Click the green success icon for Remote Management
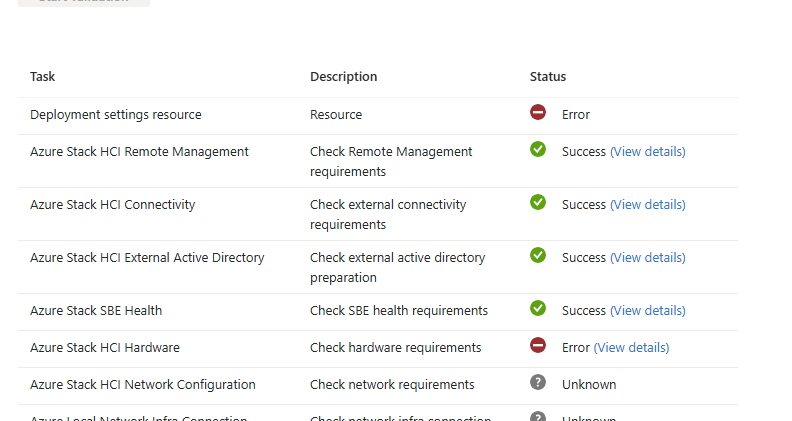792x421 pixels. pos(538,149)
